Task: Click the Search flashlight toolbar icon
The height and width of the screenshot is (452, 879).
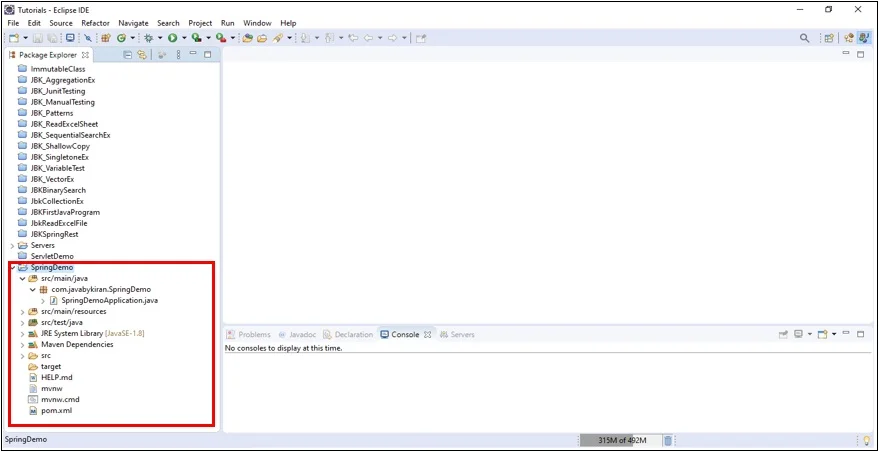Action: (x=277, y=38)
